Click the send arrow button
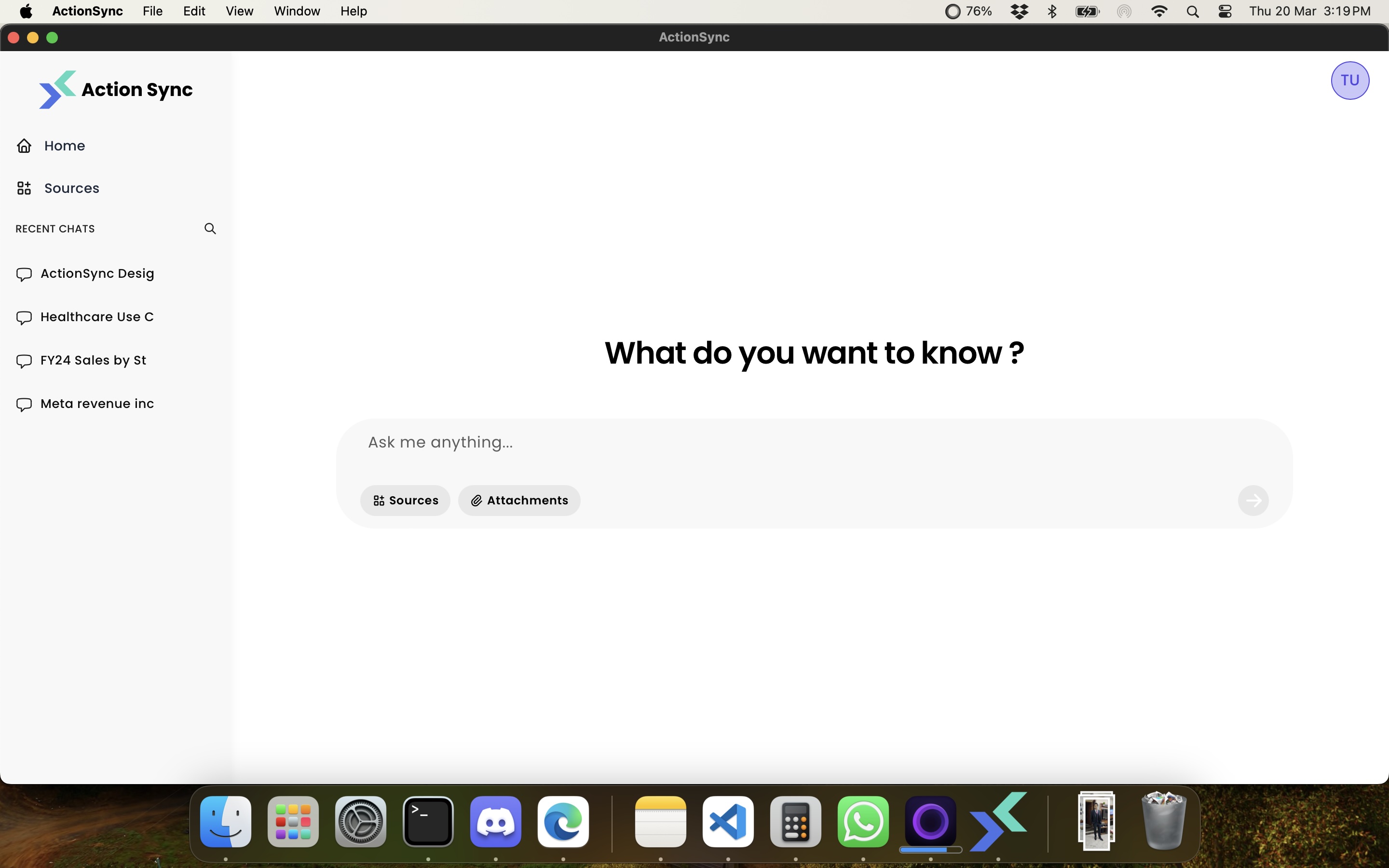 click(1253, 500)
